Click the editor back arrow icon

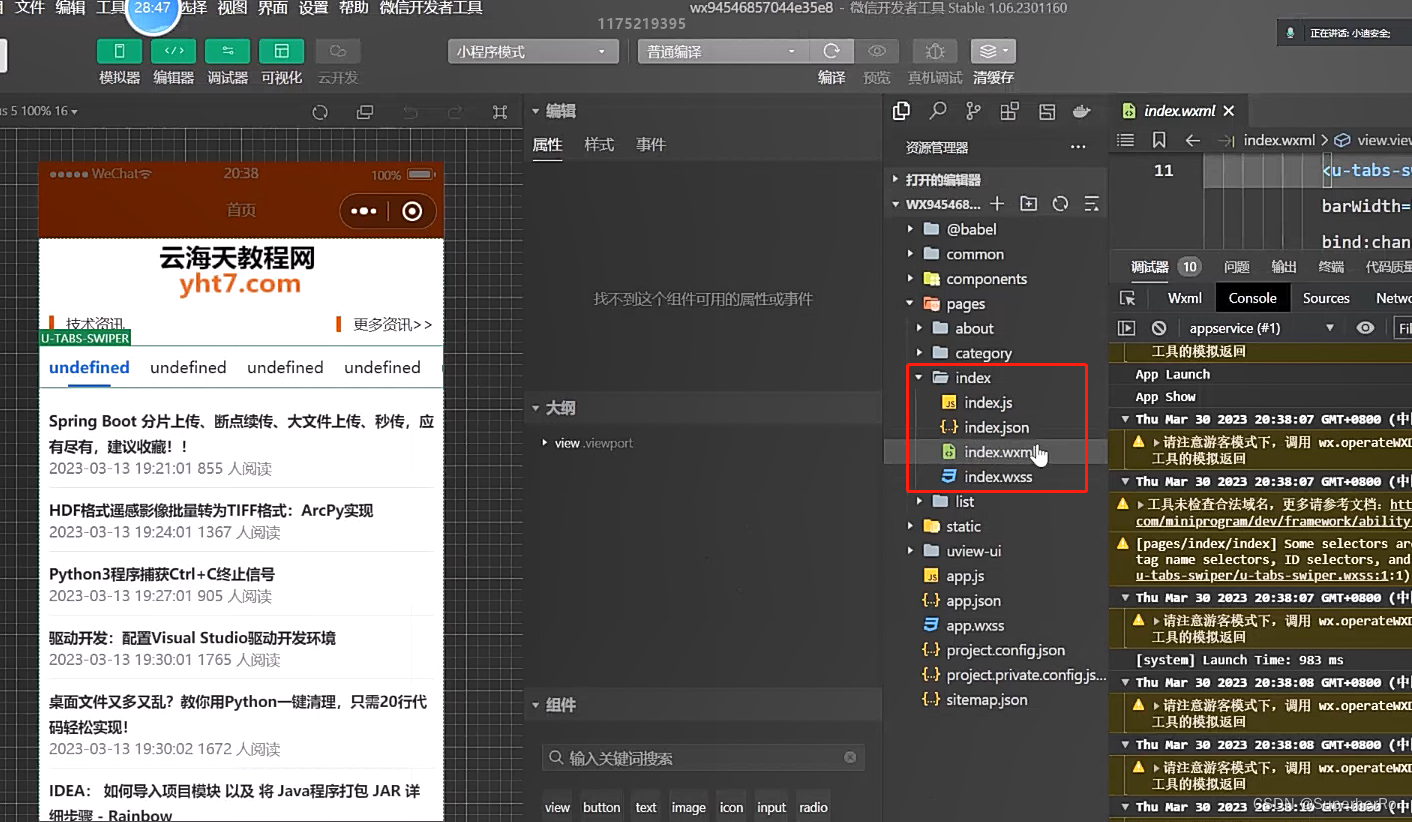click(x=1192, y=141)
